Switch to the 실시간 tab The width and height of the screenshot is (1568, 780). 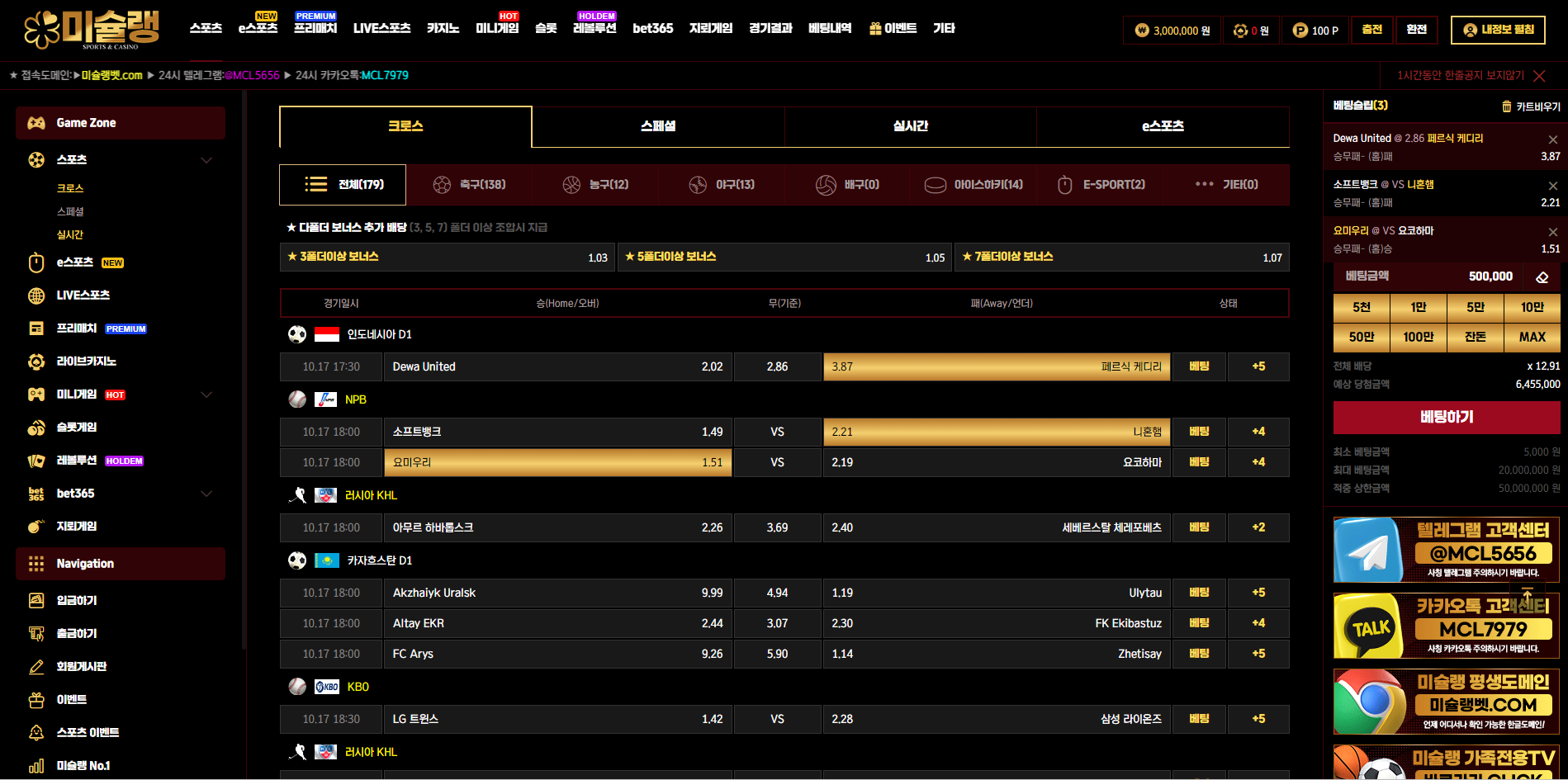911,126
